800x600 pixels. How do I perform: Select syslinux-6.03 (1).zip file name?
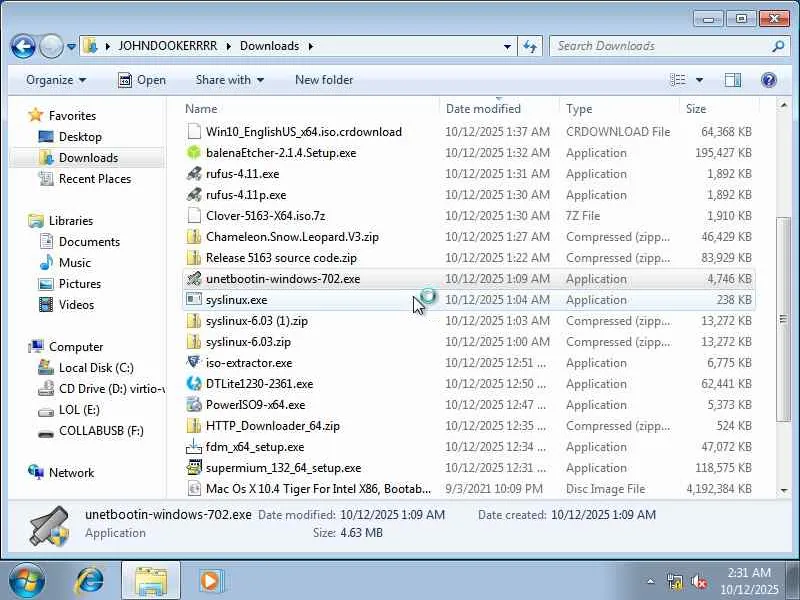click(x=257, y=320)
